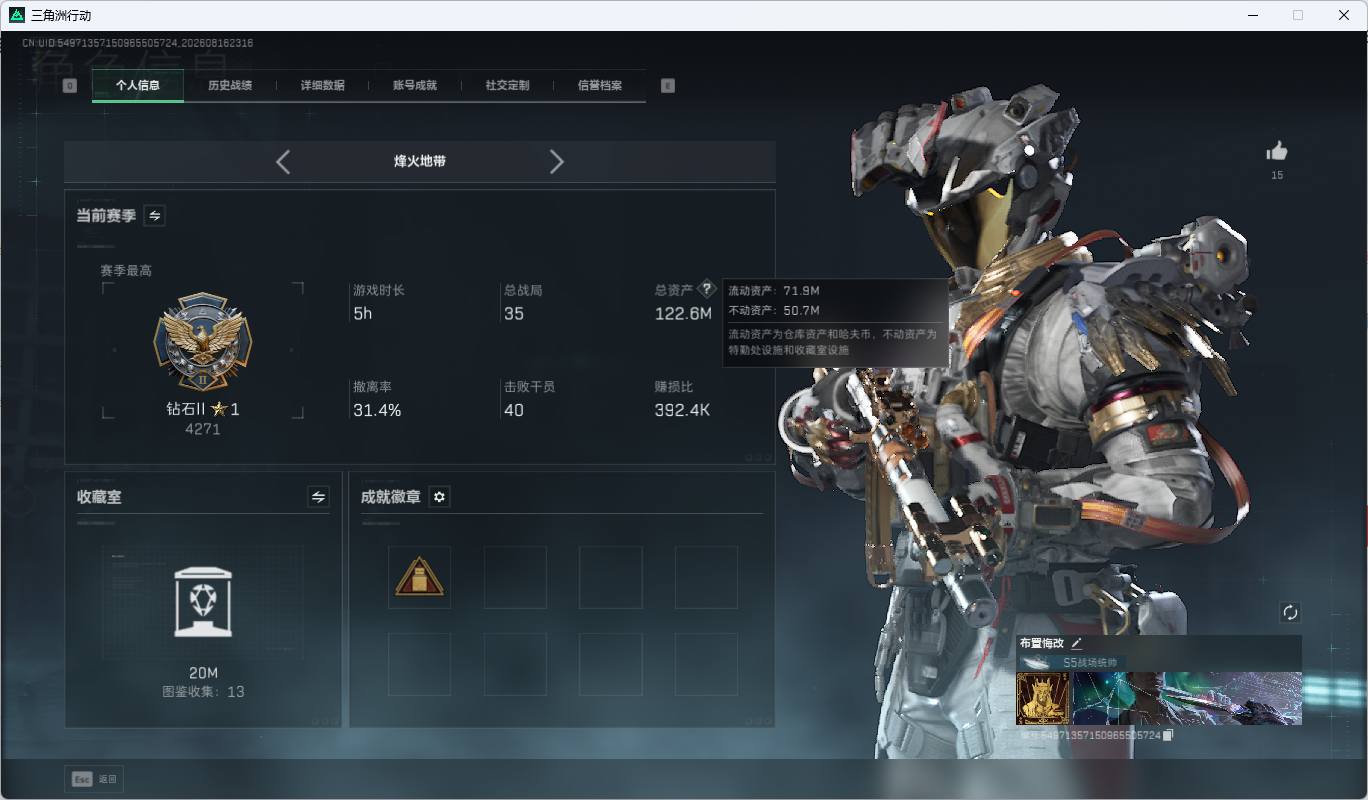This screenshot has width=1368, height=800.
Task: Close the 三角洲行动 window
Action: (x=1344, y=15)
